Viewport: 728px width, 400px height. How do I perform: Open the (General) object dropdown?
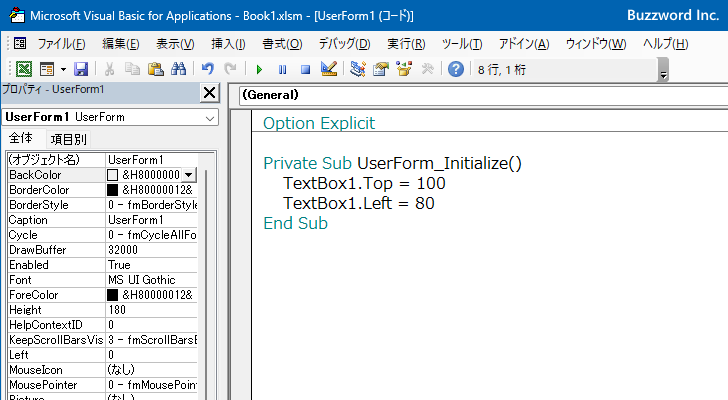(483, 95)
